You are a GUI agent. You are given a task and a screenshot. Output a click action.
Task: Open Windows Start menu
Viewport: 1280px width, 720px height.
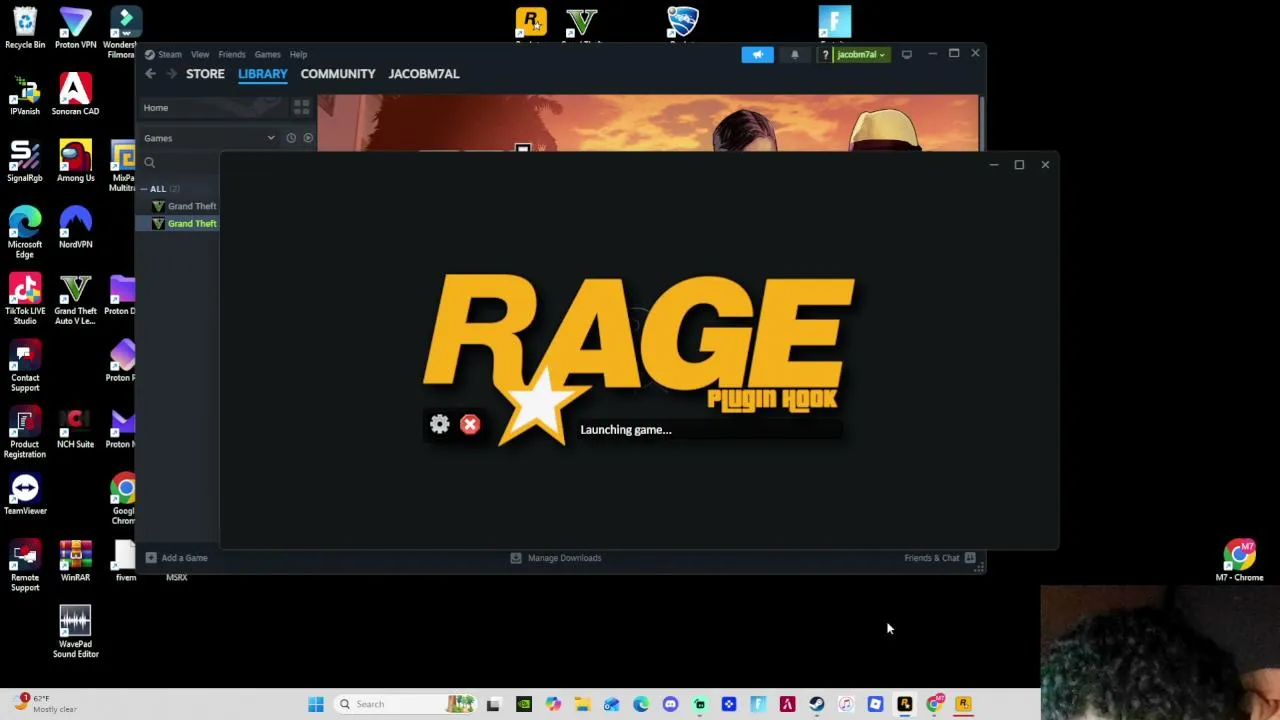tap(316, 704)
